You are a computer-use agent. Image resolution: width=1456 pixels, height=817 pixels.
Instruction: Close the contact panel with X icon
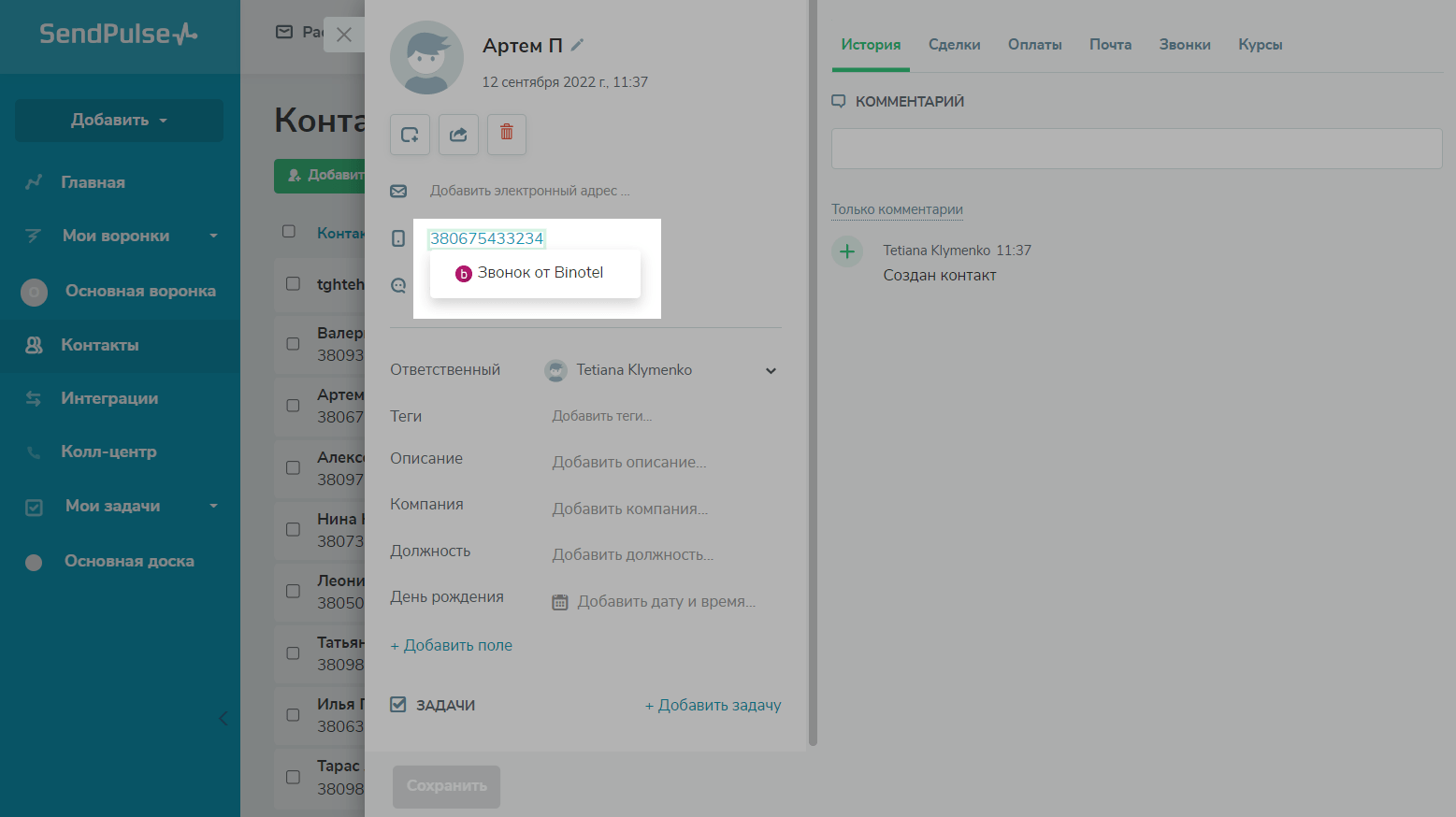coord(344,35)
